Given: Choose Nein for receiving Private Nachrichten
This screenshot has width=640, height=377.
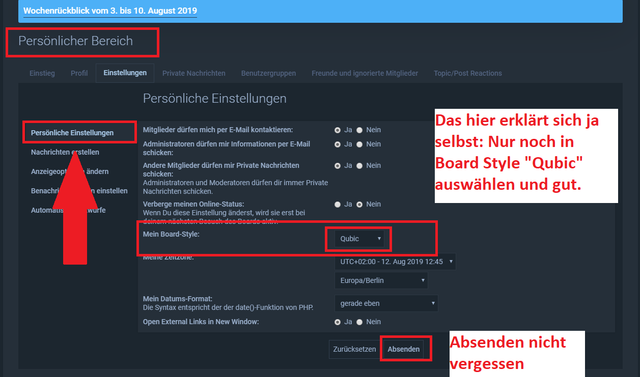Looking at the screenshot, I should 359,166.
